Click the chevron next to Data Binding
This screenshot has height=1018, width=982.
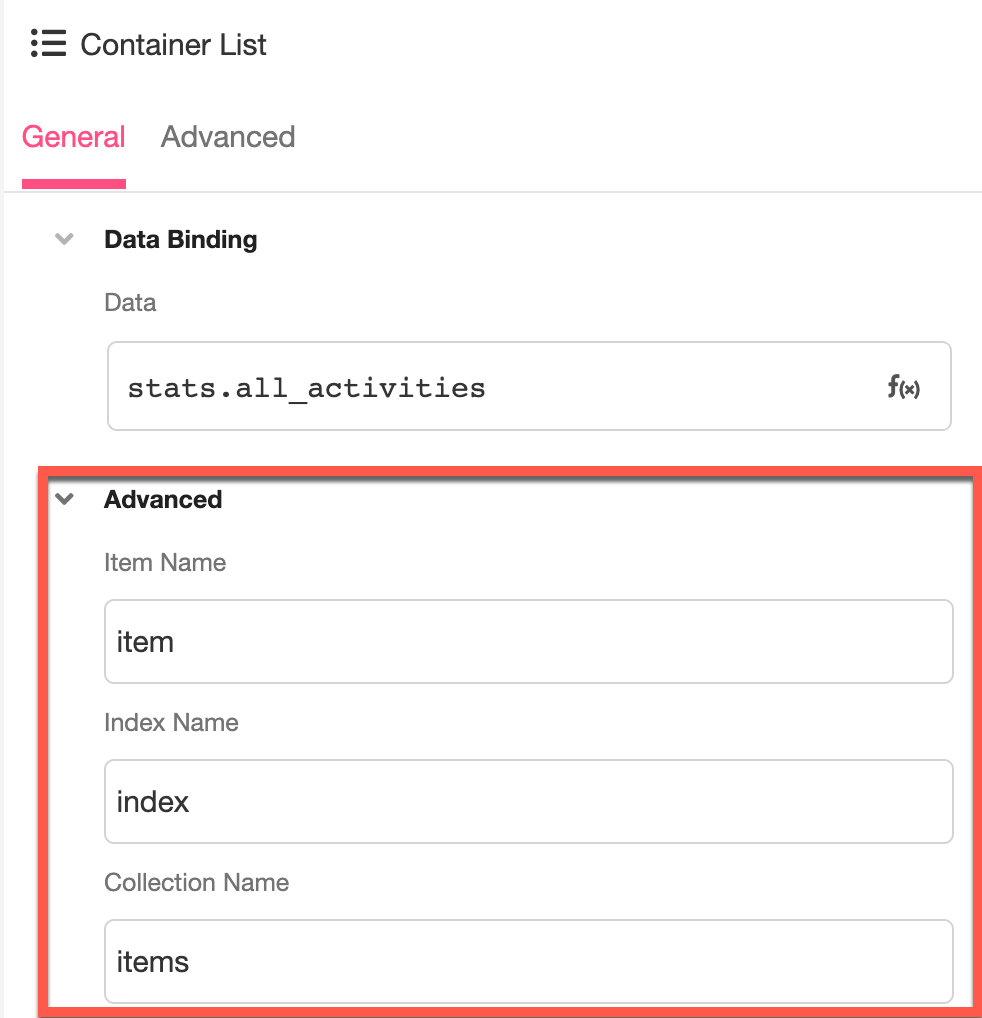click(64, 239)
